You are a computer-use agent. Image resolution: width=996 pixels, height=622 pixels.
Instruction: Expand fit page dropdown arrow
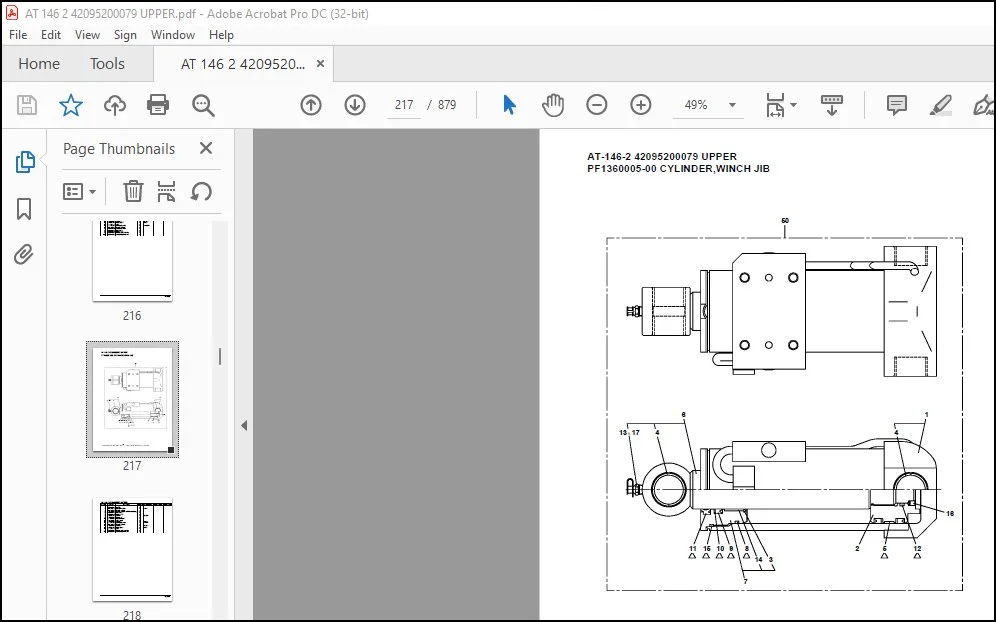[x=793, y=105]
